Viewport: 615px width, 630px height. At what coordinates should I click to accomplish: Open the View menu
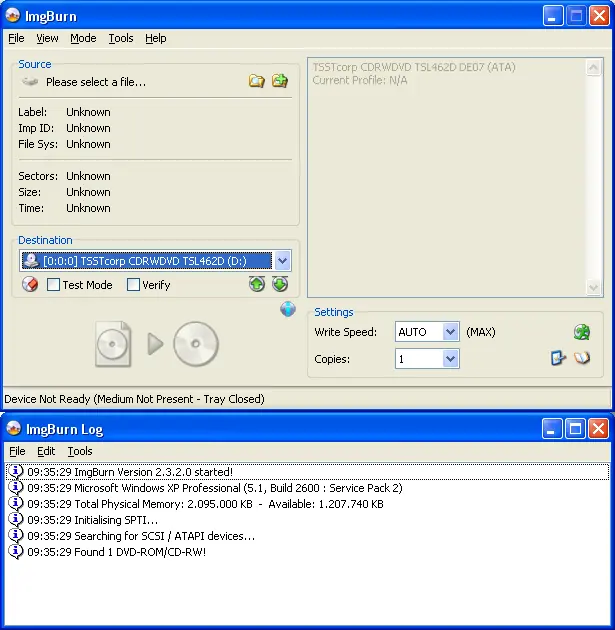tap(47, 38)
